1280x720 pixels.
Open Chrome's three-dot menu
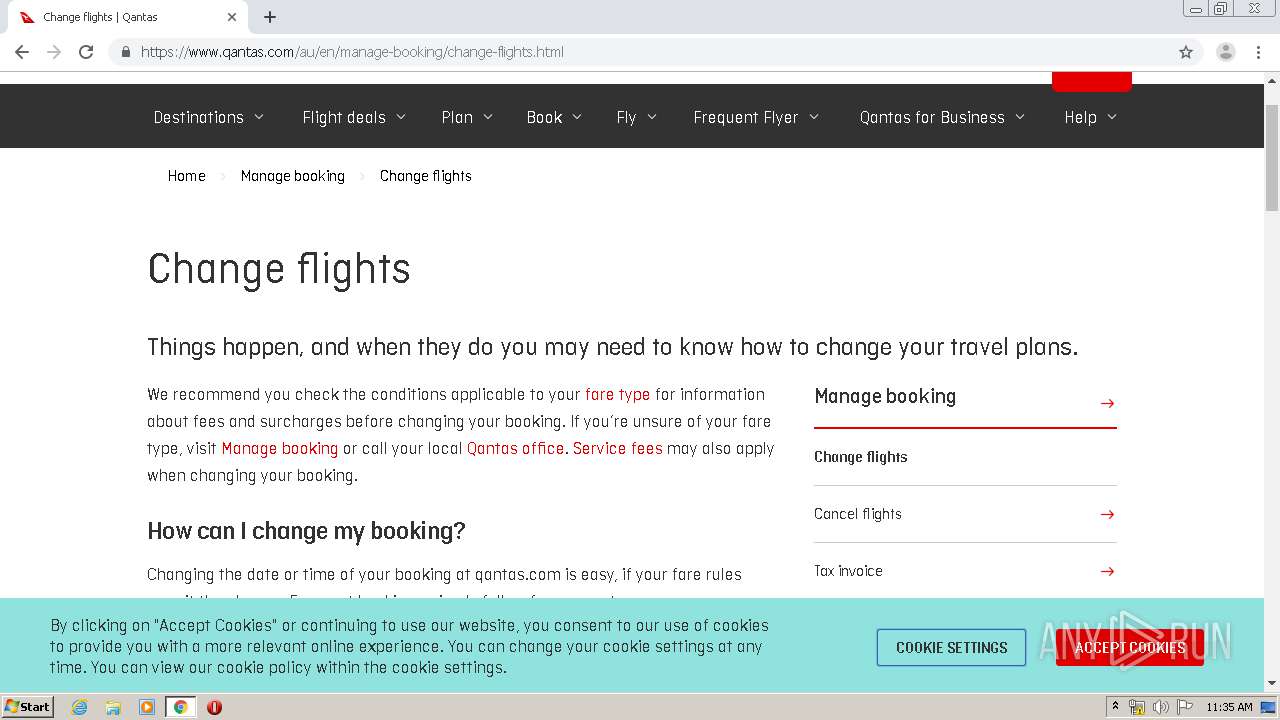click(x=1258, y=52)
